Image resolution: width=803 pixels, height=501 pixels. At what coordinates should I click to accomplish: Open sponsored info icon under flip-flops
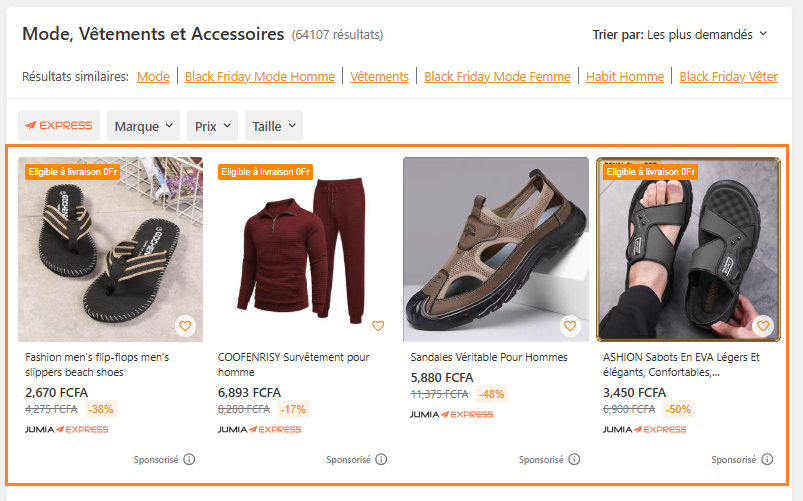189,460
